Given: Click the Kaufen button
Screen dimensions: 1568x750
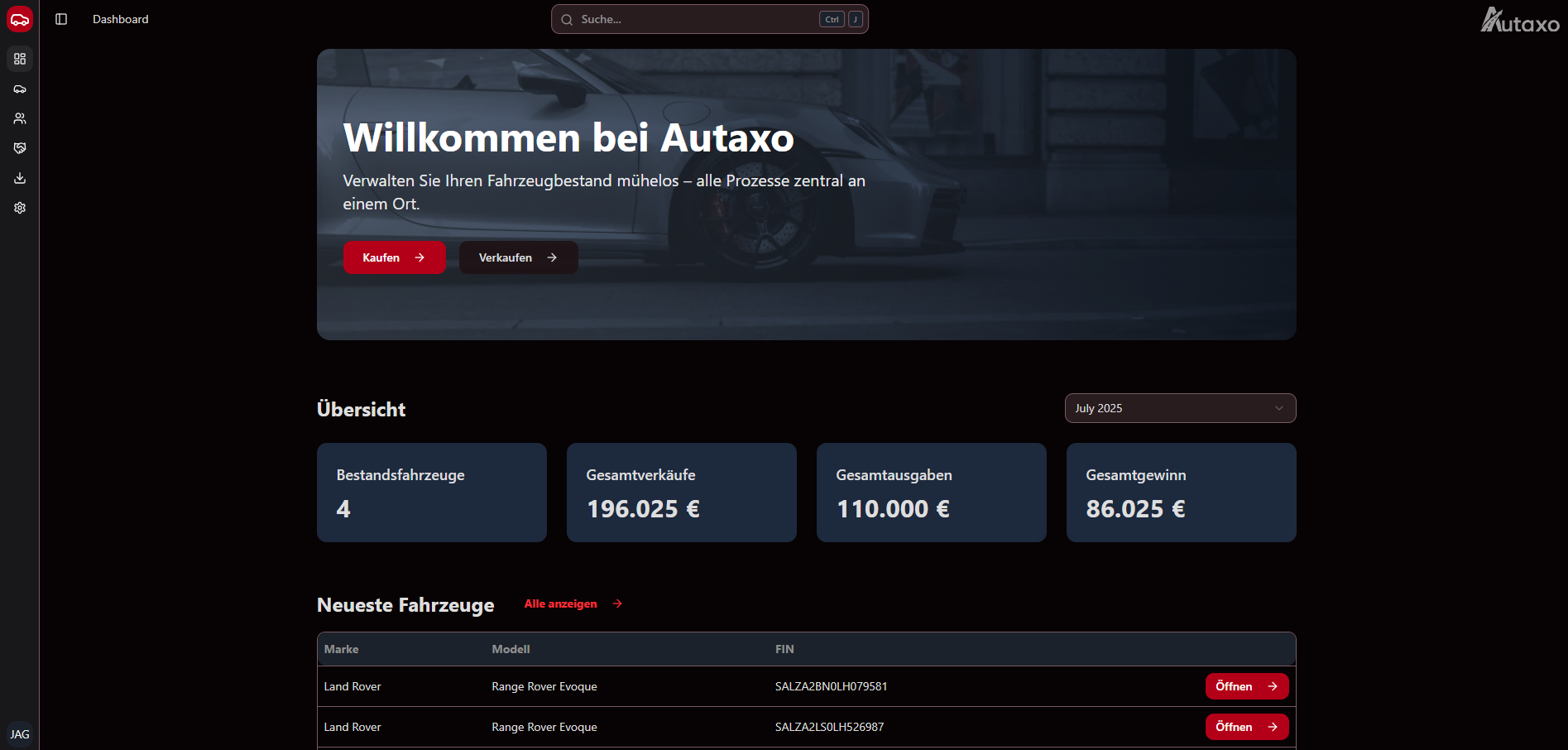Looking at the screenshot, I should click(x=395, y=257).
